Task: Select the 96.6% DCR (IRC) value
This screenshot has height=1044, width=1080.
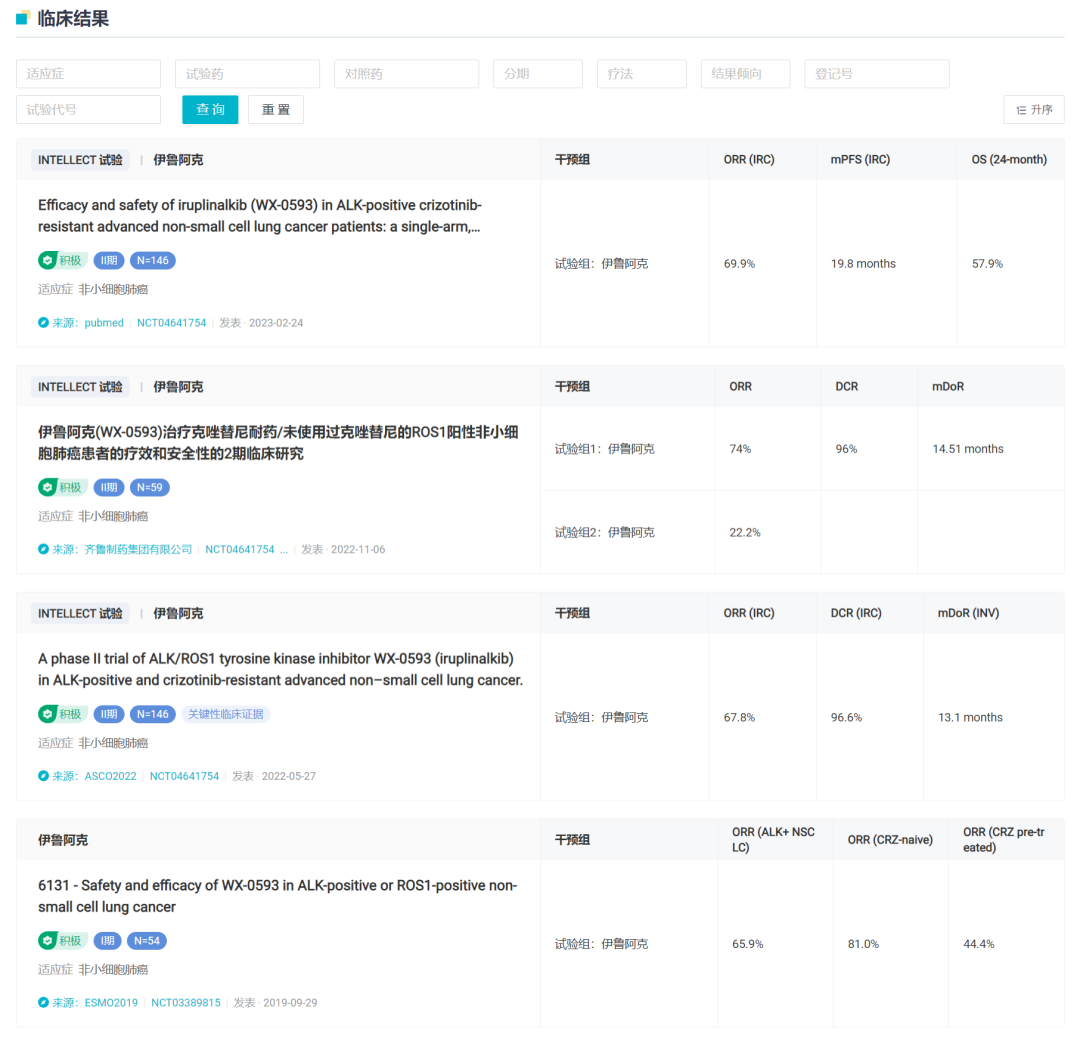Action: pos(846,718)
